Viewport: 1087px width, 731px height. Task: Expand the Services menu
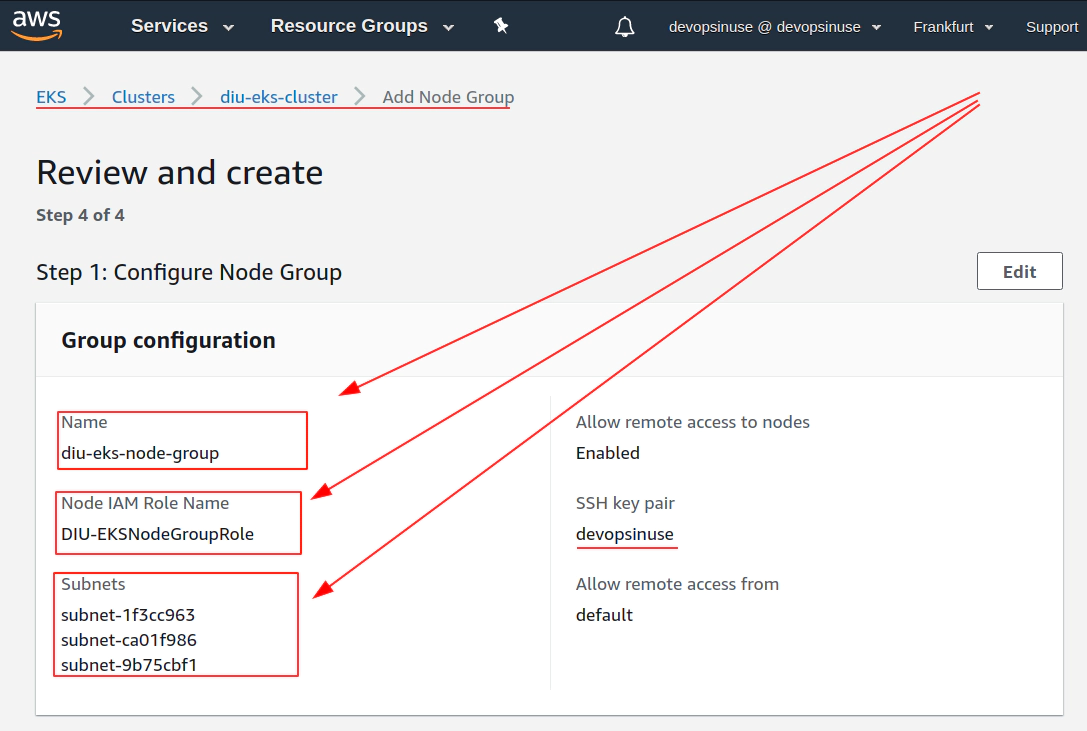click(182, 26)
